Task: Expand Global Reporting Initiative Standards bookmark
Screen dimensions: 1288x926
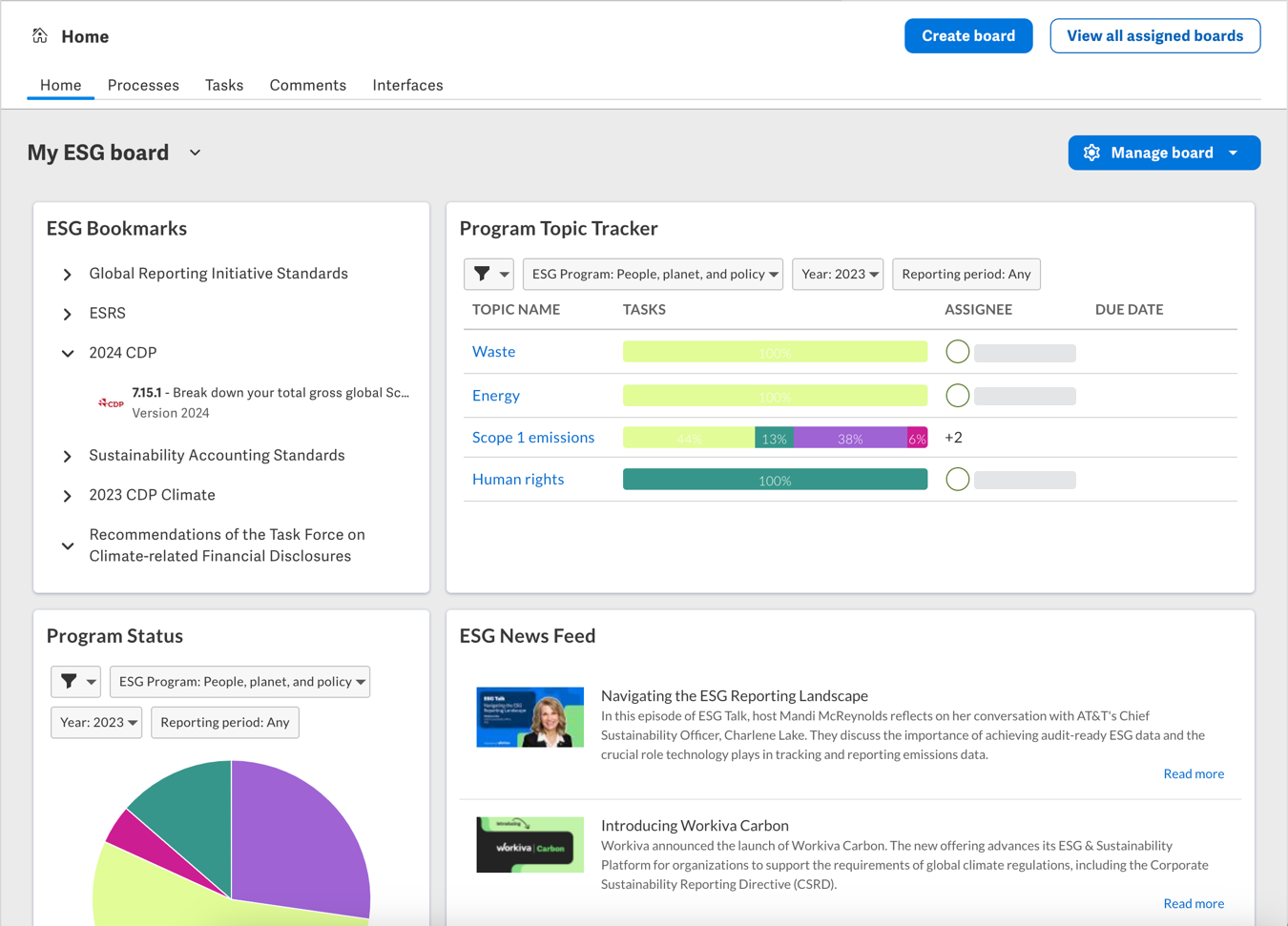Action: pos(68,275)
